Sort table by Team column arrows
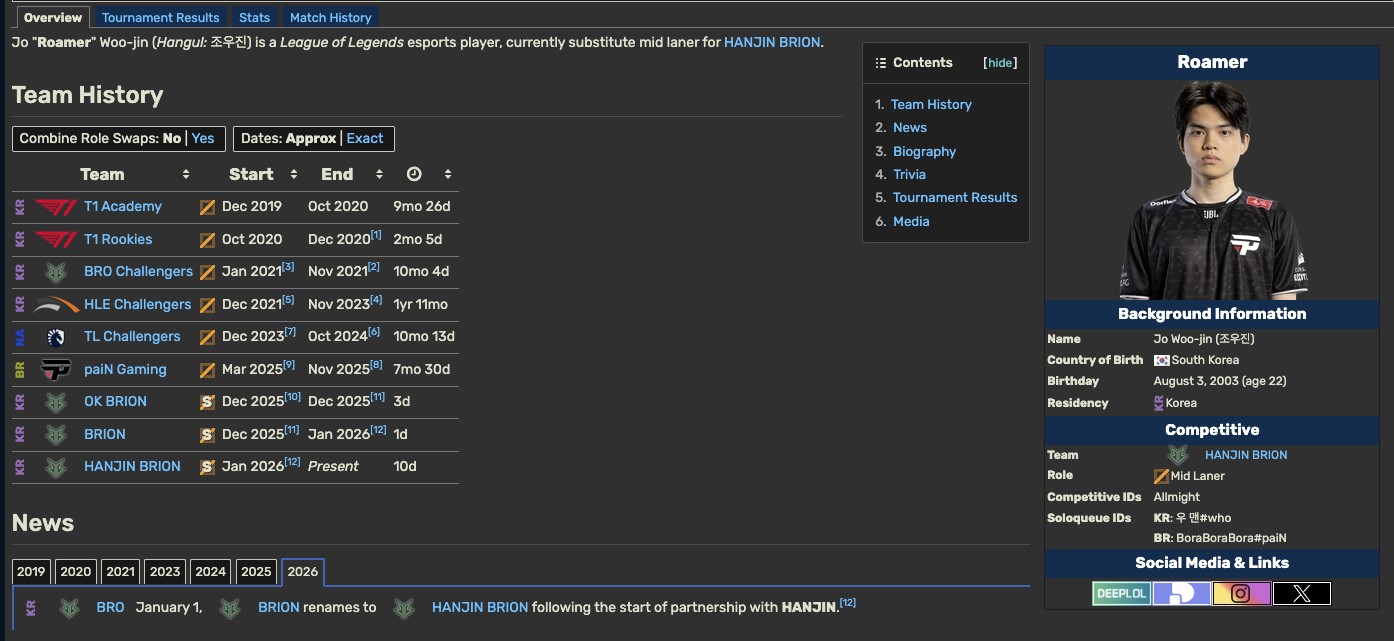 click(186, 175)
